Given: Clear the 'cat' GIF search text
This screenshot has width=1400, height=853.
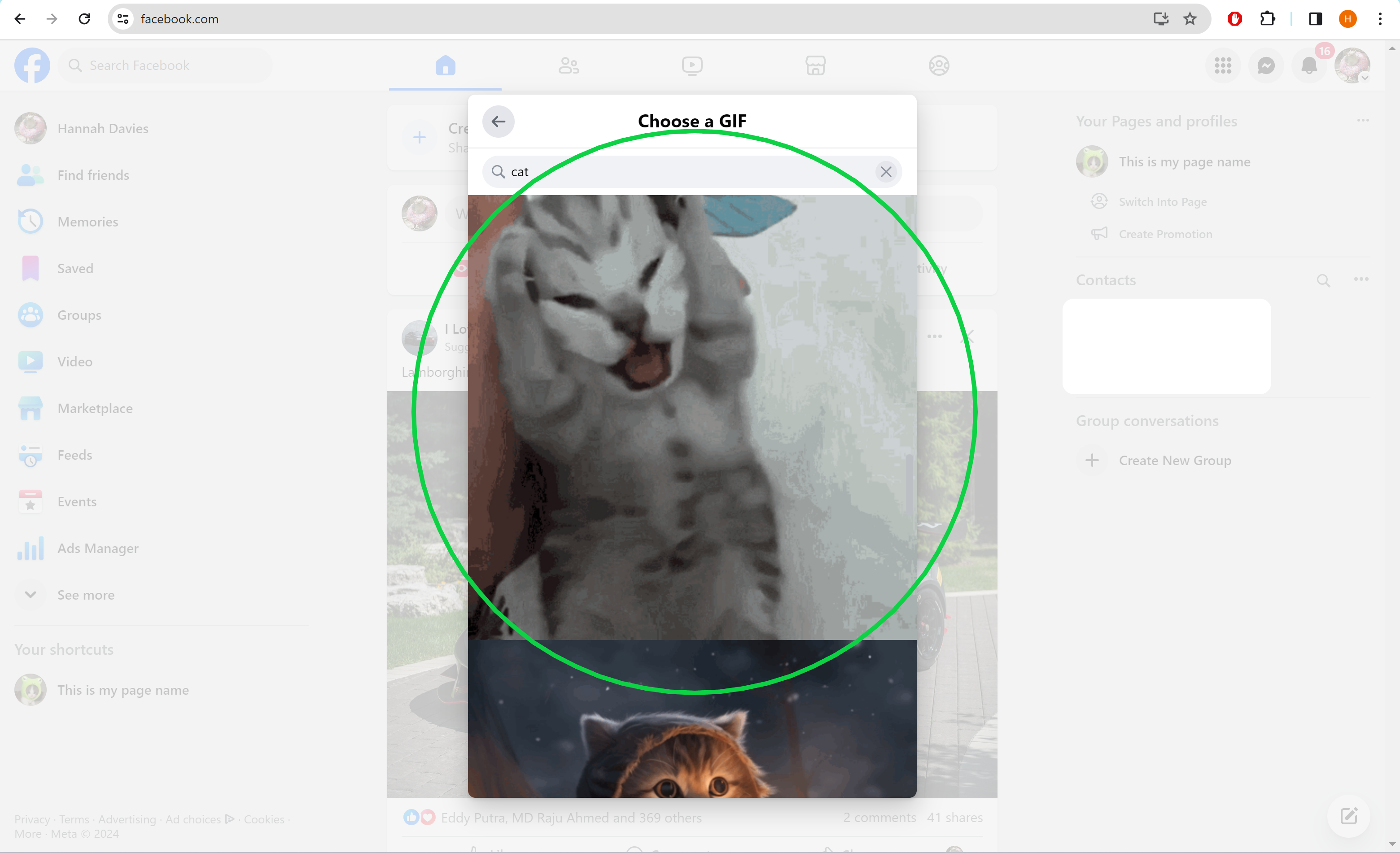Looking at the screenshot, I should 886,171.
